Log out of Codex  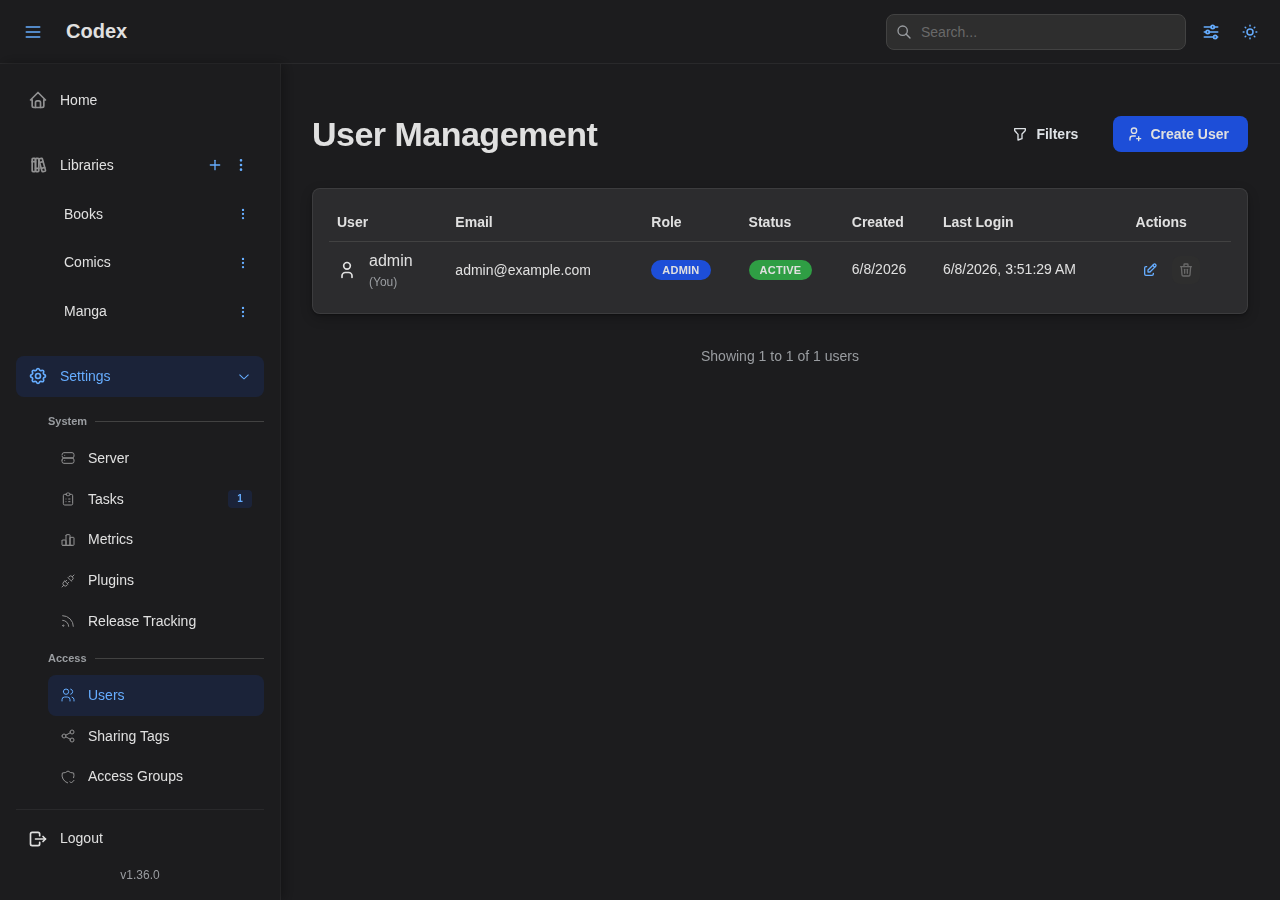tap(140, 838)
